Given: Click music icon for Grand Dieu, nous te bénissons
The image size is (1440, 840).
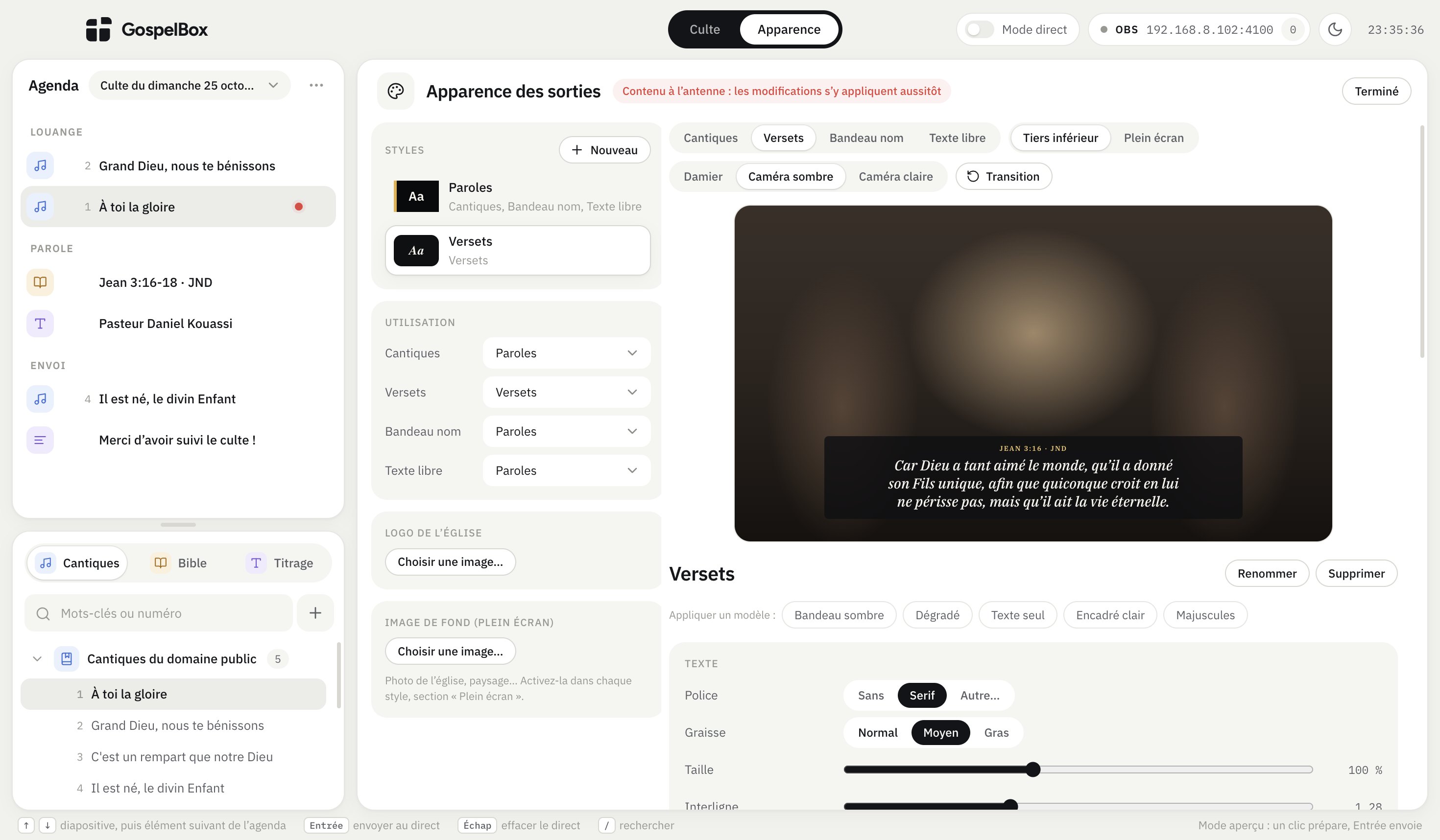Looking at the screenshot, I should click(x=40, y=165).
